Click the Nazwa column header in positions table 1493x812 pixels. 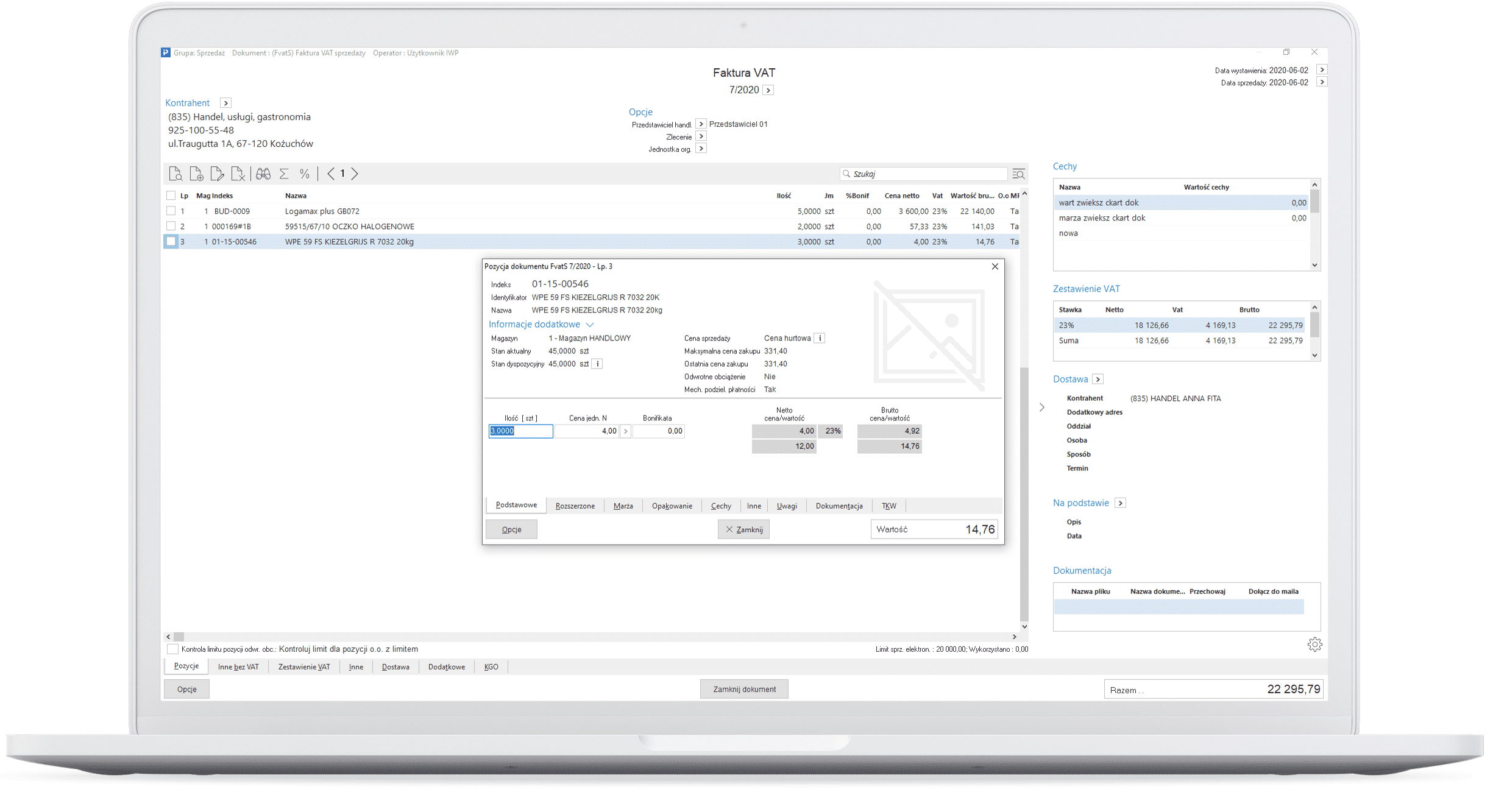[296, 196]
